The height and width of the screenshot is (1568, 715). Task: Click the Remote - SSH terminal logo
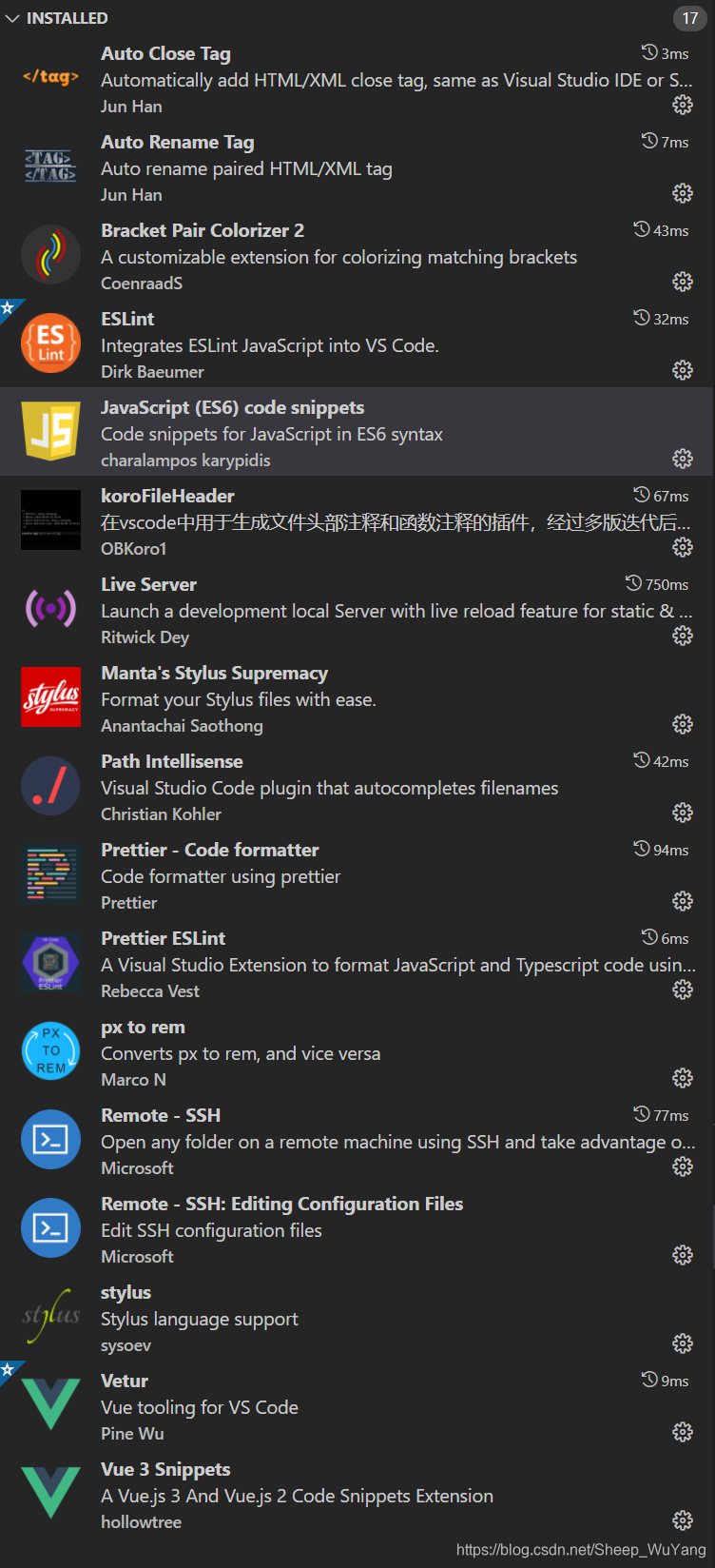pyautogui.click(x=50, y=1139)
